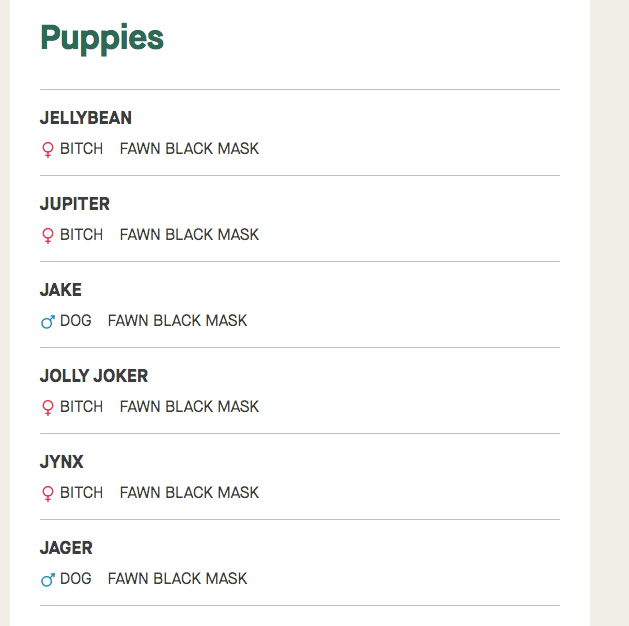
Task: Click Jager's FAWN BLACK MASK colour label
Action: [x=177, y=579]
